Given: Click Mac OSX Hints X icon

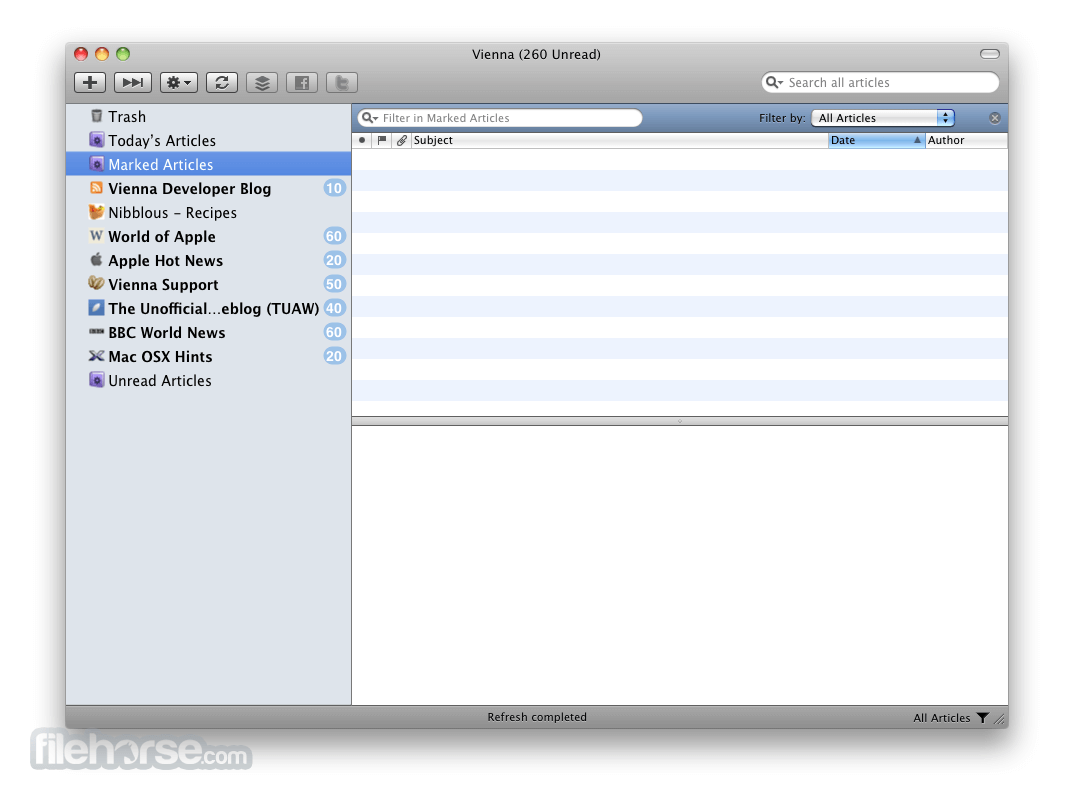Looking at the screenshot, I should tap(96, 356).
